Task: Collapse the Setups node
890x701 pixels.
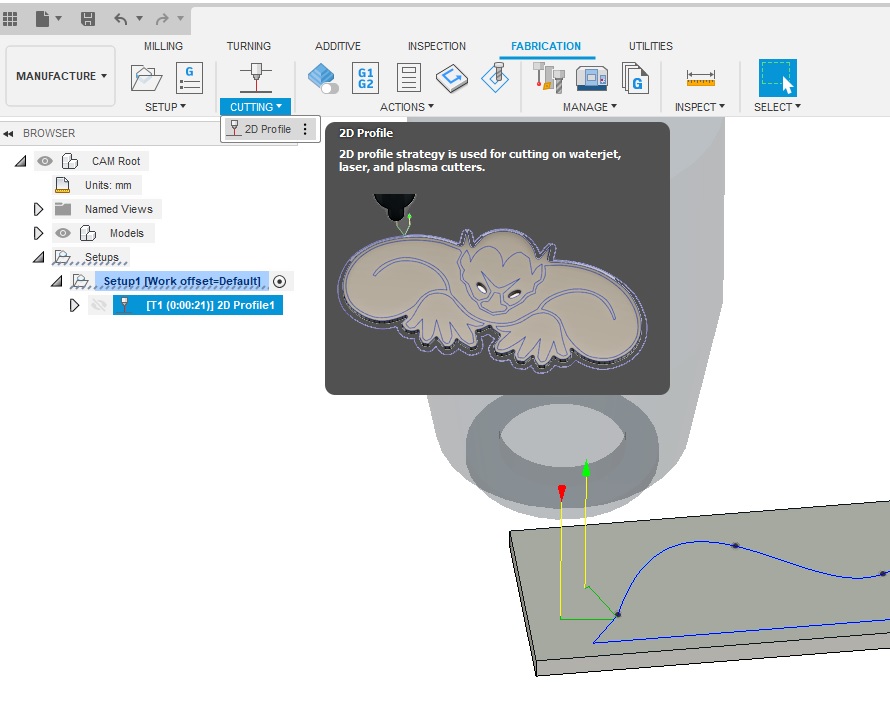Action: coord(39,258)
